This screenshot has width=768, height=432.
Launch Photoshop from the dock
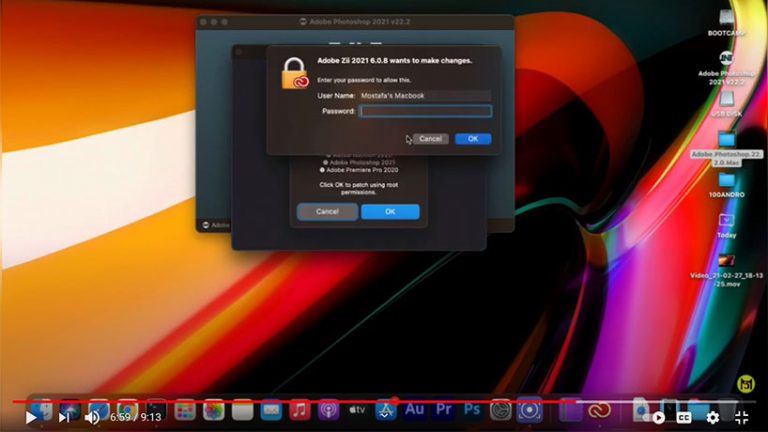click(472, 409)
